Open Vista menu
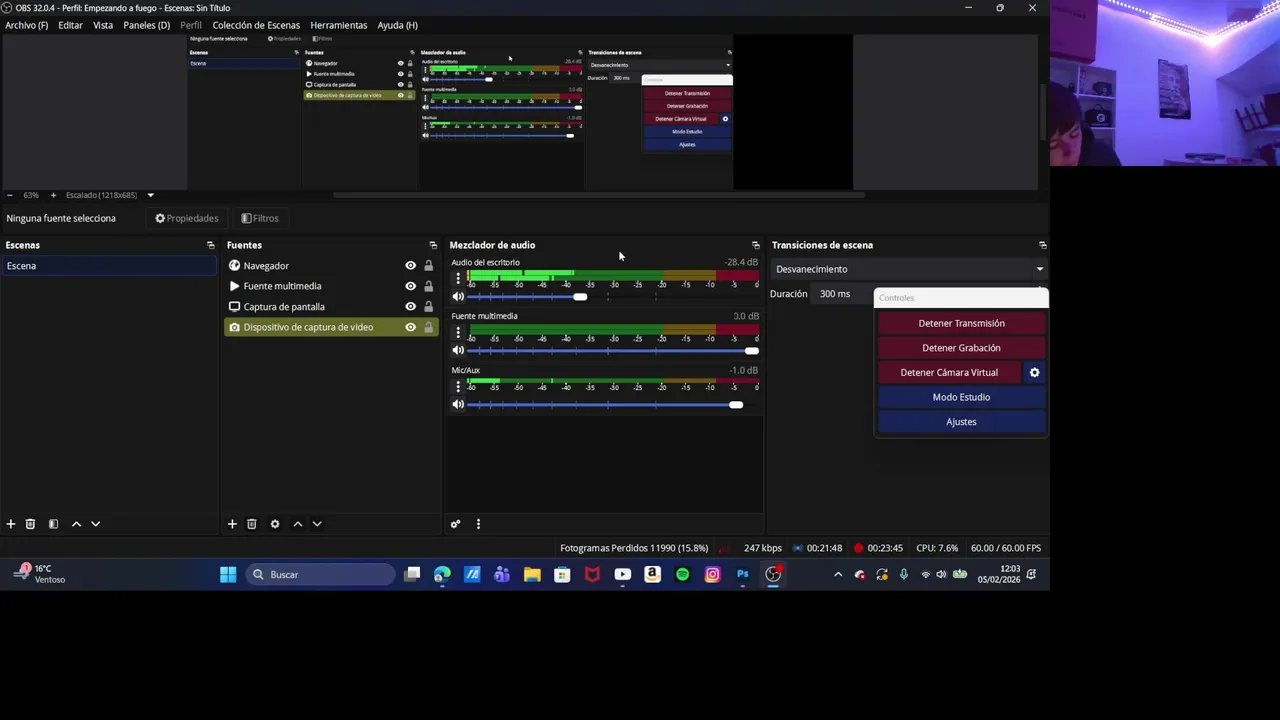Viewport: 1280px width, 720px height. pos(103,25)
